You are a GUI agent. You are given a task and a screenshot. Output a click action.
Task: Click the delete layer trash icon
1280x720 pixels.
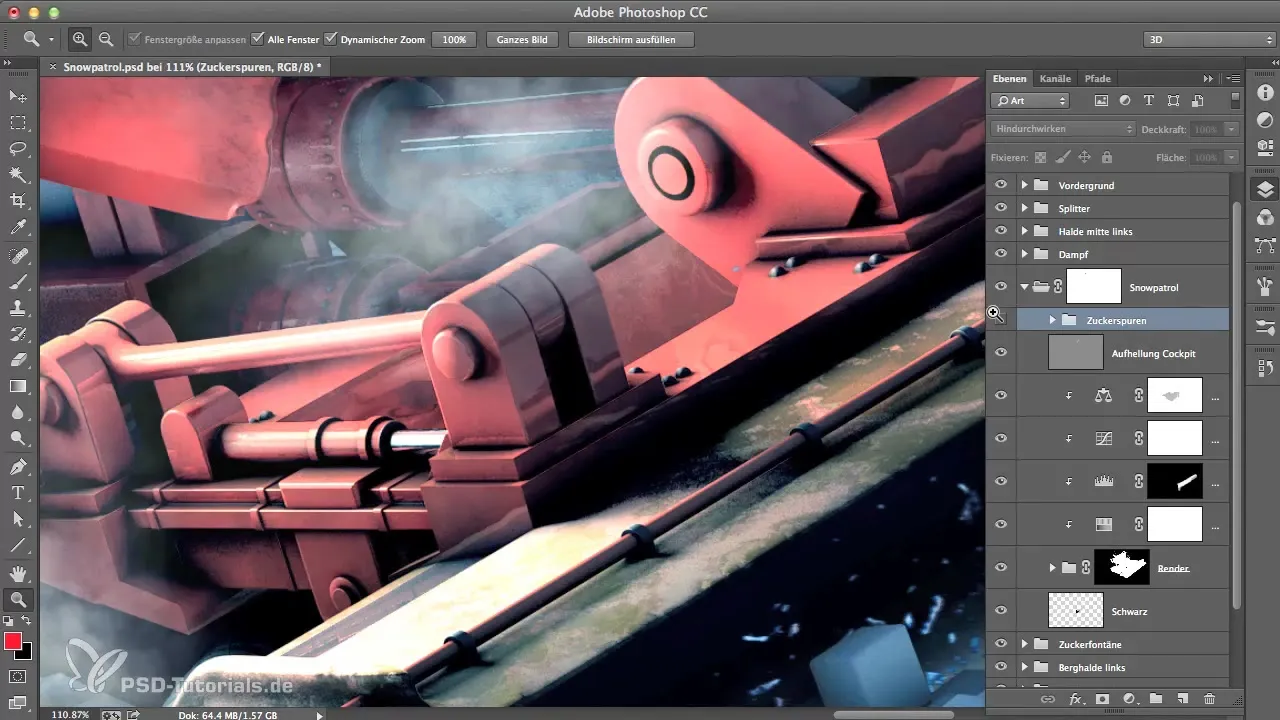click(x=1209, y=699)
